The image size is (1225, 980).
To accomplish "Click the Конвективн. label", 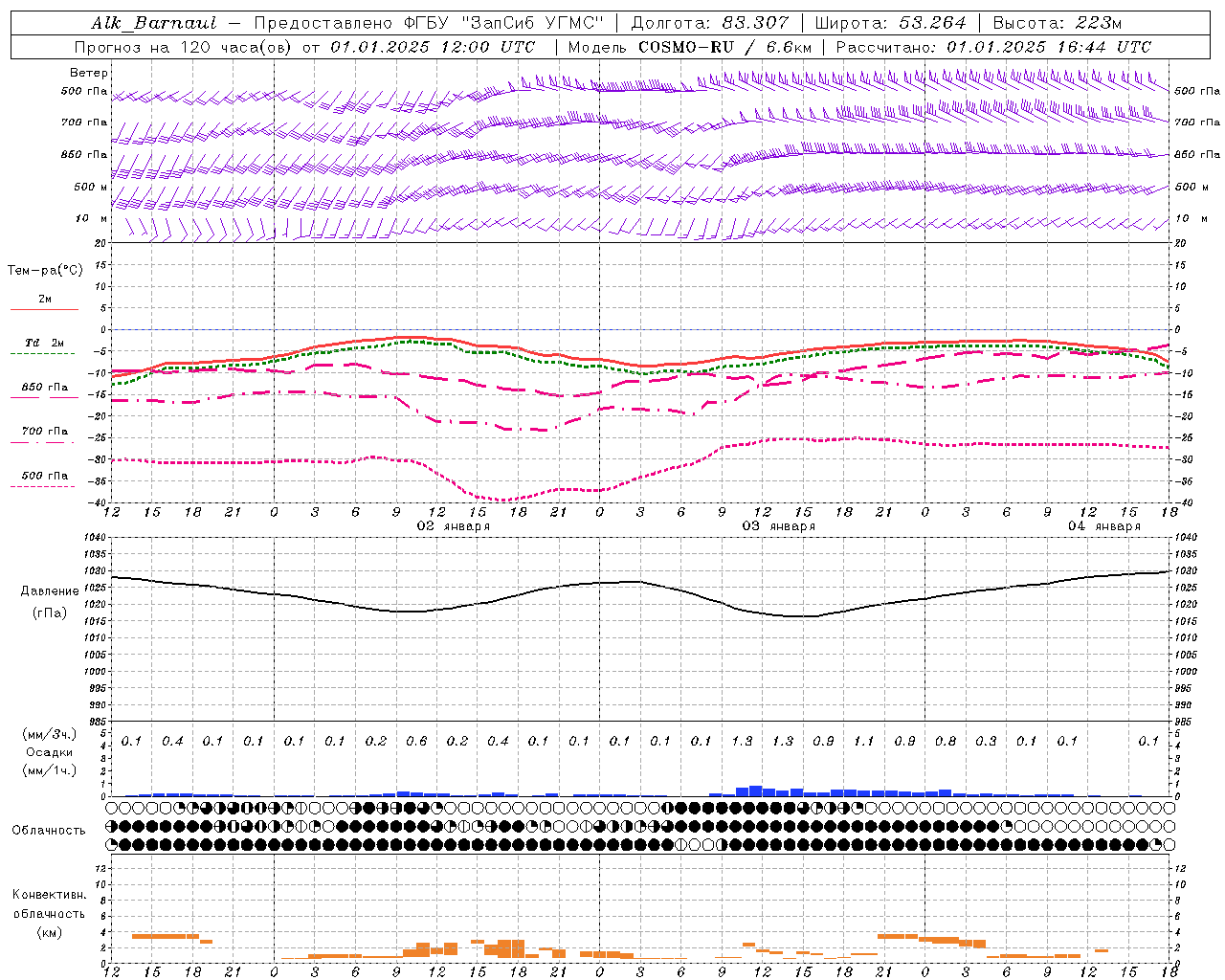I will 50,895.
